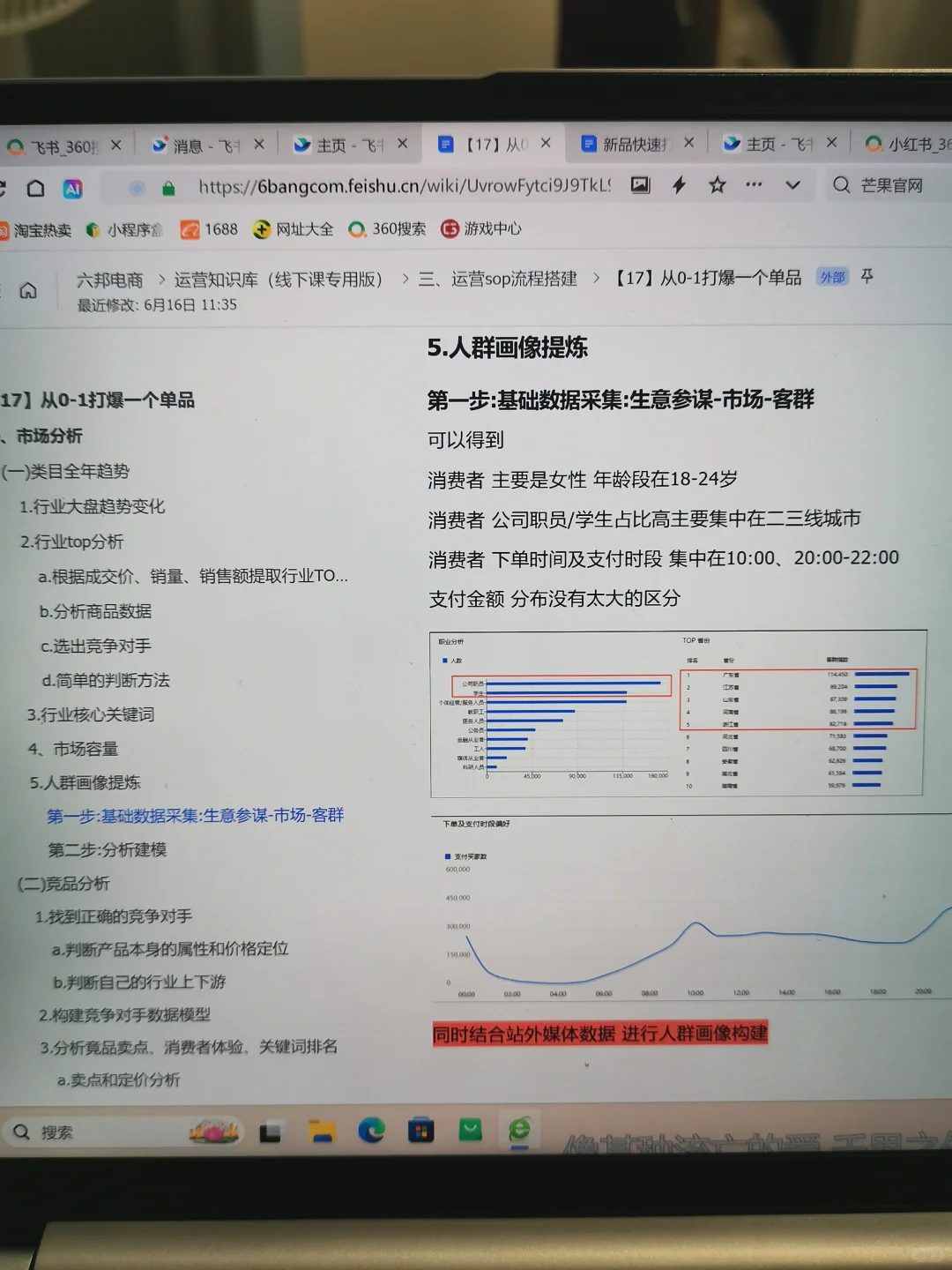
Task: Go to 运营知识库(线下课专用版) breadcrumb
Action: click(279, 280)
